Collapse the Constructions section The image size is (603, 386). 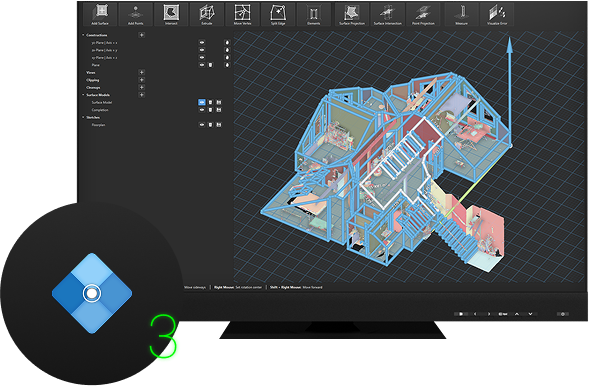point(83,35)
